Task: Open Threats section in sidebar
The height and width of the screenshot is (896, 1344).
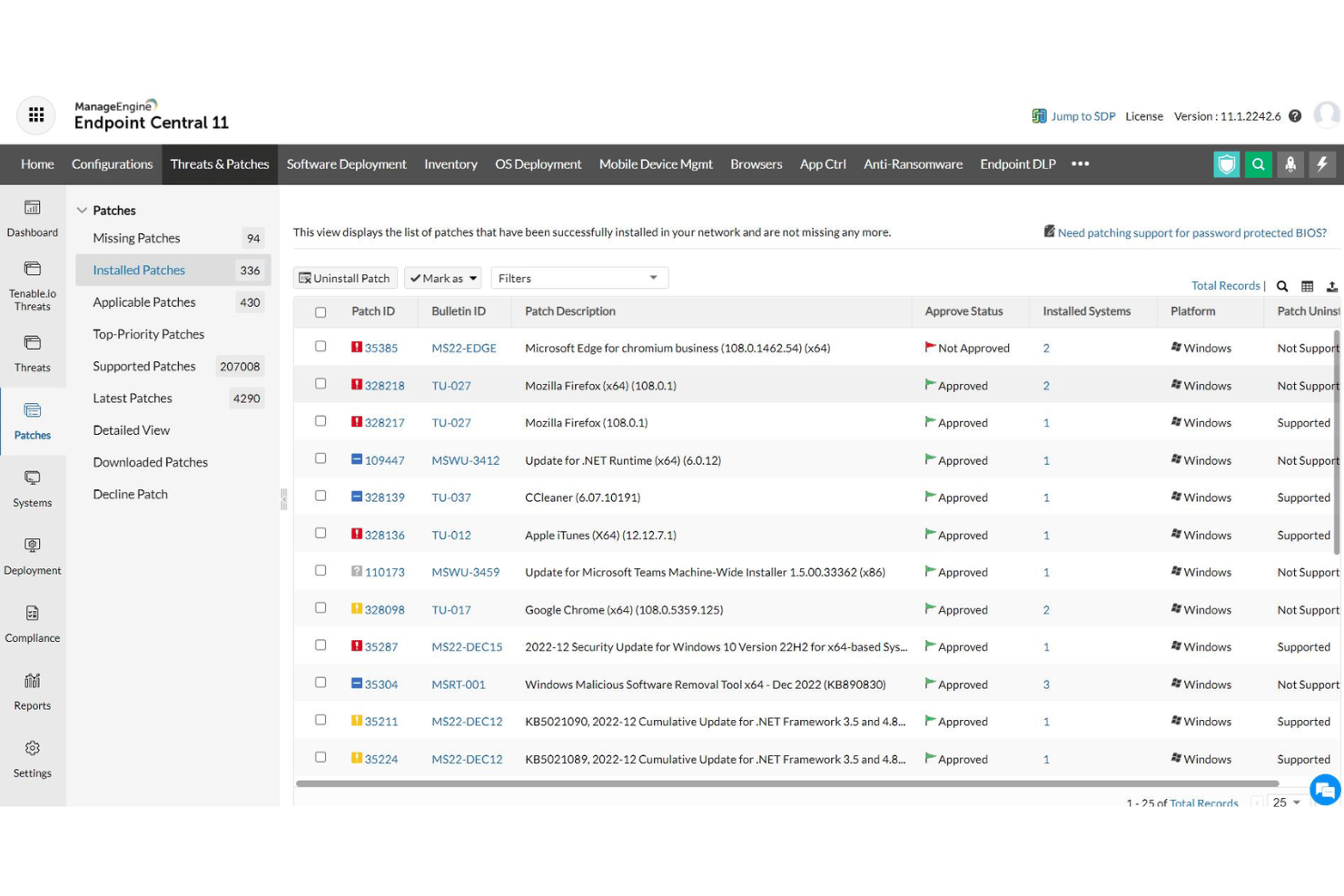Action: (33, 354)
